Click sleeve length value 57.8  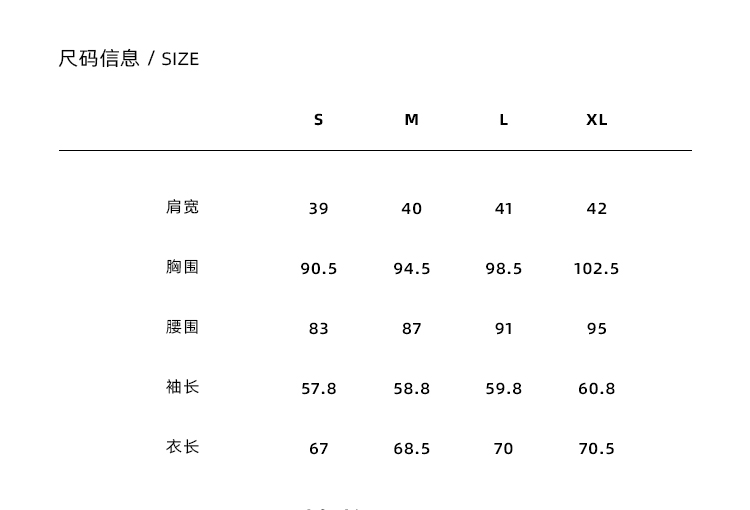pos(318,388)
